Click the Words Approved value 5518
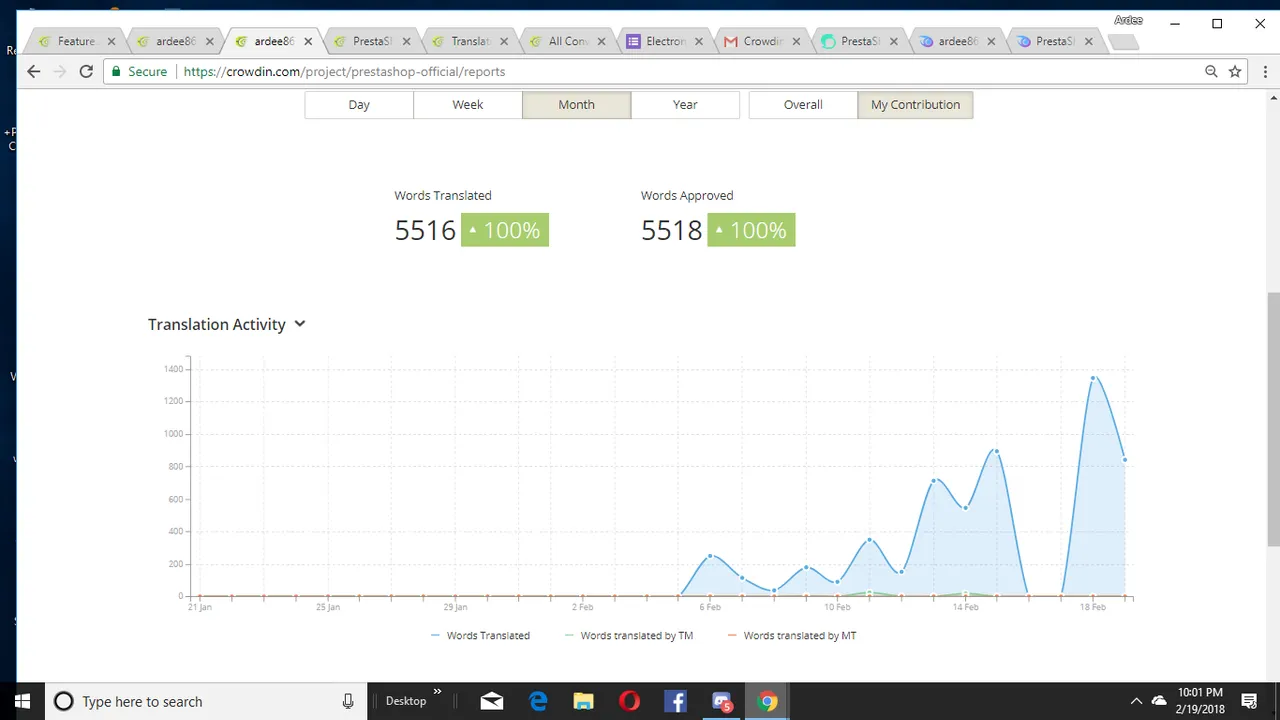The height and width of the screenshot is (720, 1280). click(672, 230)
